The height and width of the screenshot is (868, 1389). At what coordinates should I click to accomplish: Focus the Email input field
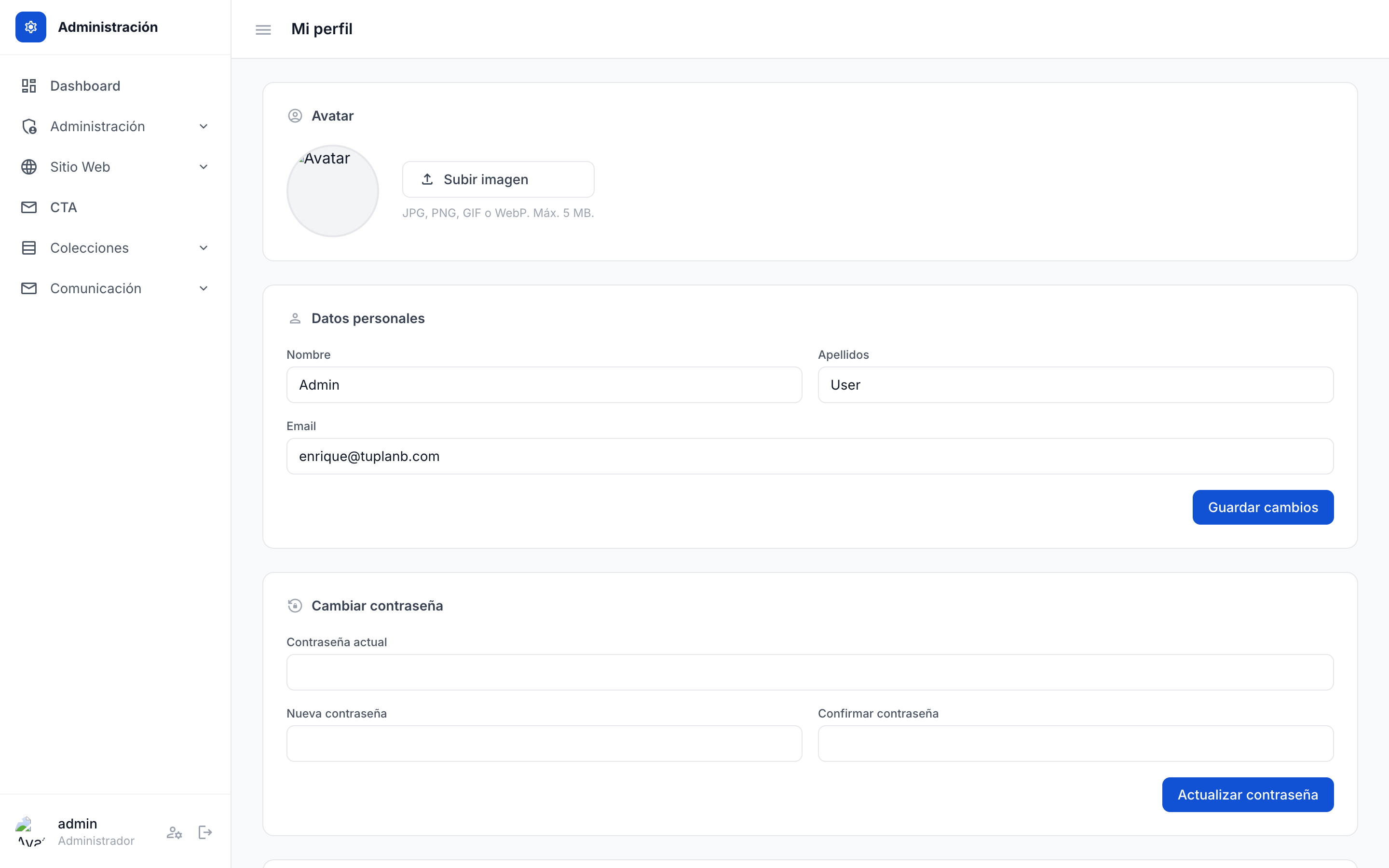pyautogui.click(x=810, y=456)
